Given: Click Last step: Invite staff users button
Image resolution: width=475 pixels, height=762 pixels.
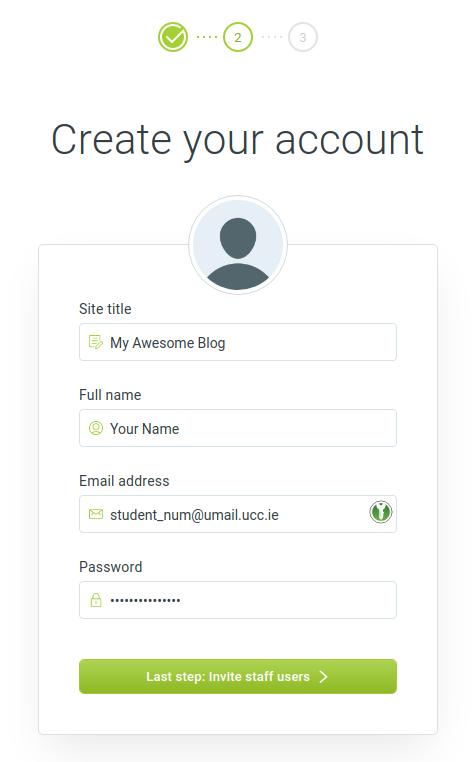Looking at the screenshot, I should point(238,676).
